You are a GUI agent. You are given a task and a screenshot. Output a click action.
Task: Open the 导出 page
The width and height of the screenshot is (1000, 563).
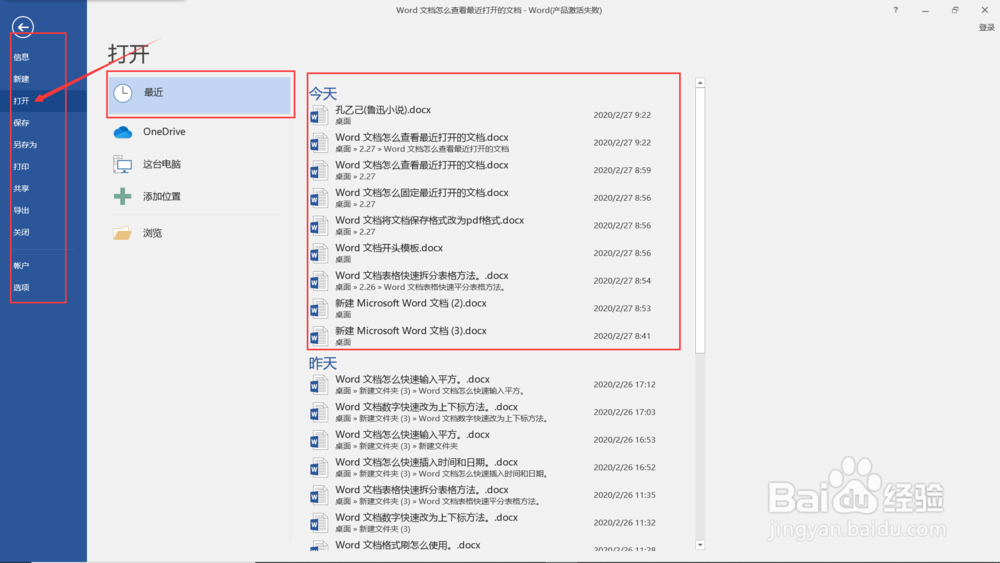(x=22, y=210)
